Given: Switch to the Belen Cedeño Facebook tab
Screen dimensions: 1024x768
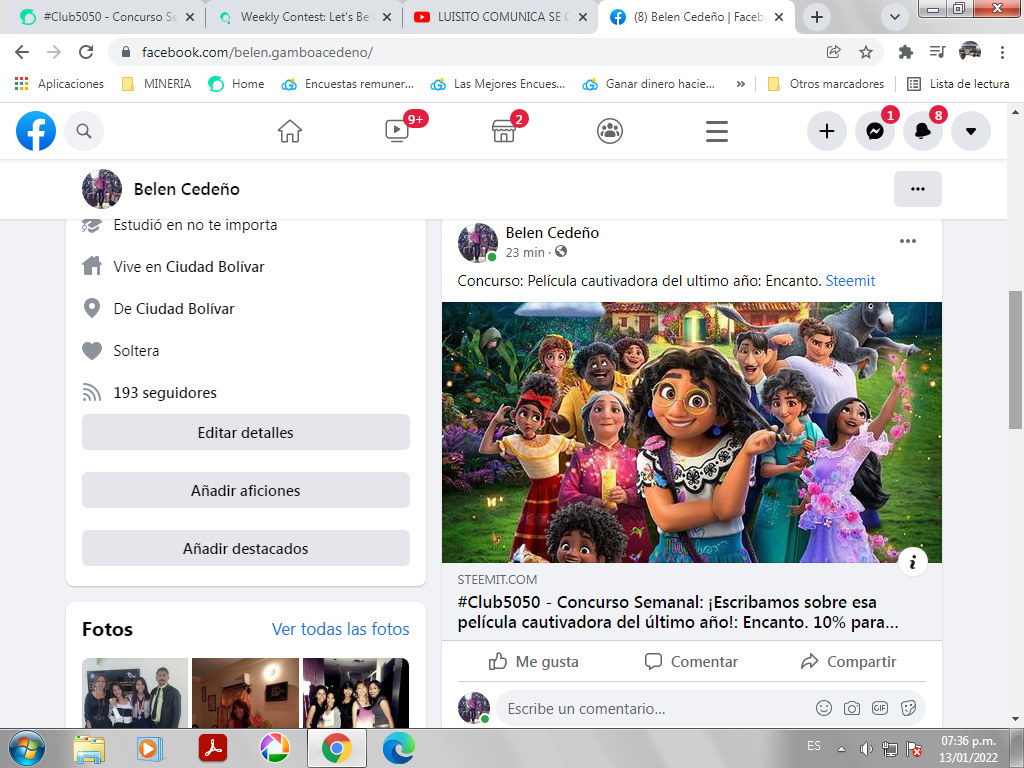Looking at the screenshot, I should (x=696, y=17).
